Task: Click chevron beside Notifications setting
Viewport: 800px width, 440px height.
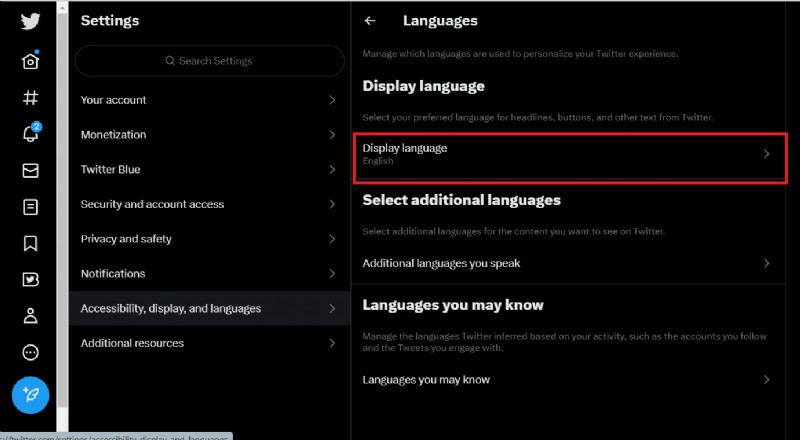Action: pos(332,274)
